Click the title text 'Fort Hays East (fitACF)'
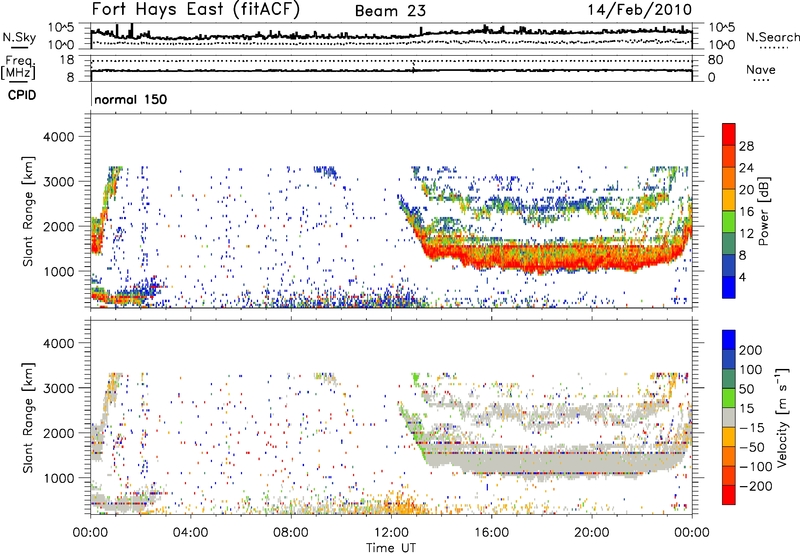 (x=195, y=10)
